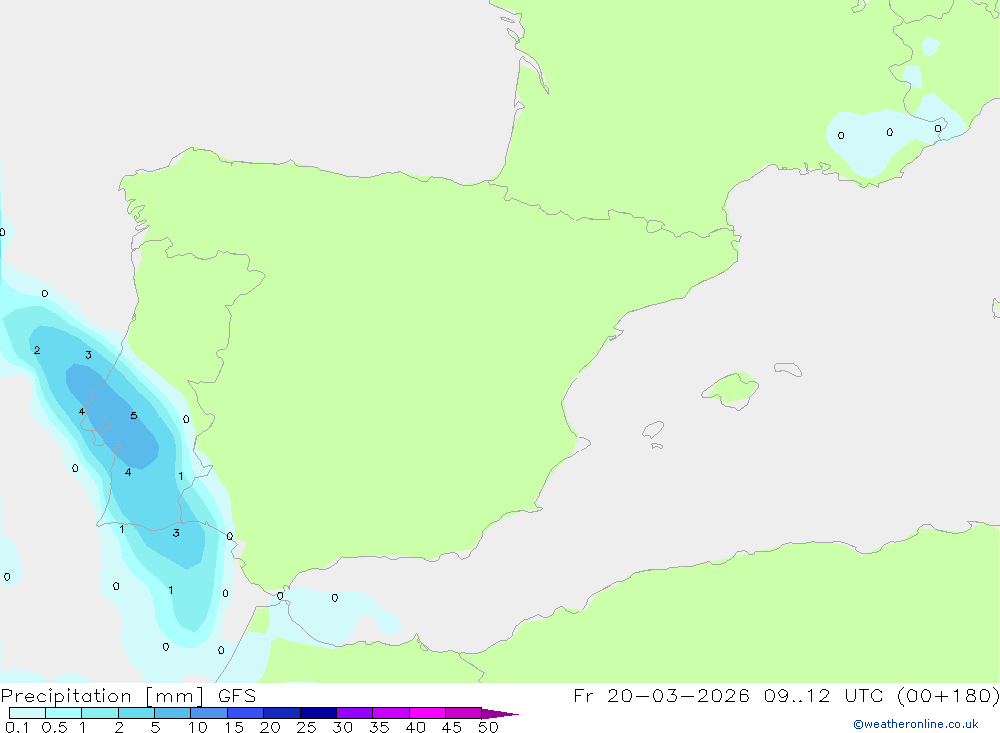Click the 'Fr 20-03-2026' date text
This screenshot has width=1000, height=733.
coord(661,695)
